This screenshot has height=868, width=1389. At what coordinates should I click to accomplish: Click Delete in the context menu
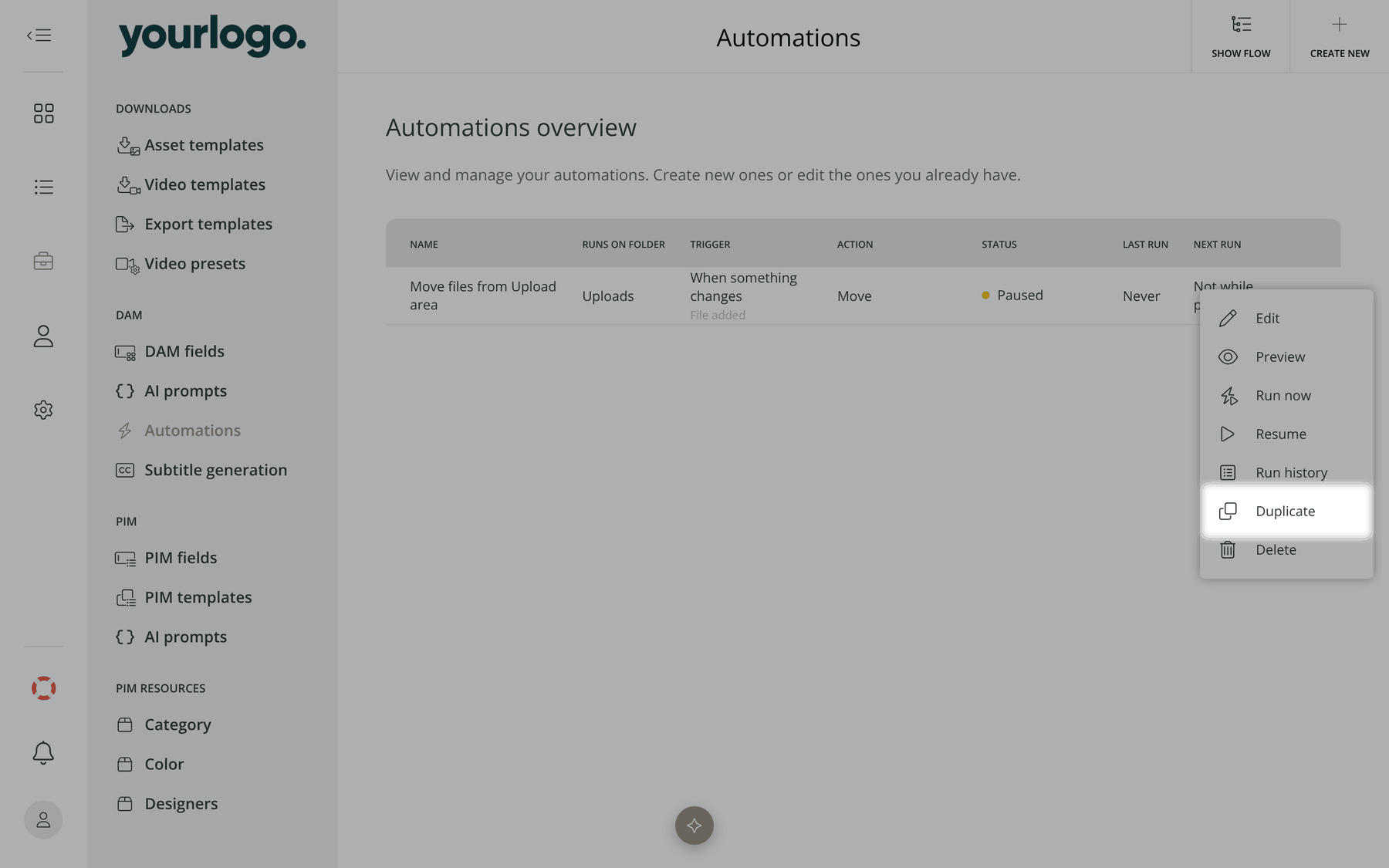[1286, 549]
